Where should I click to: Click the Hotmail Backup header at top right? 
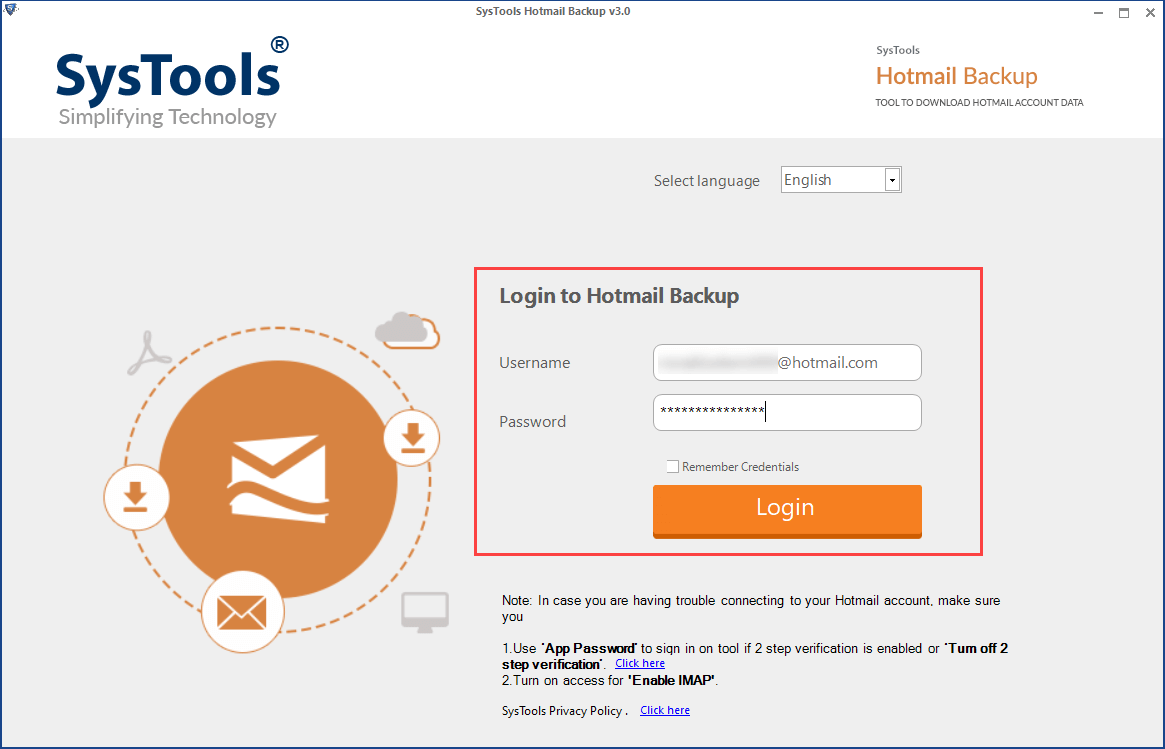pos(955,76)
